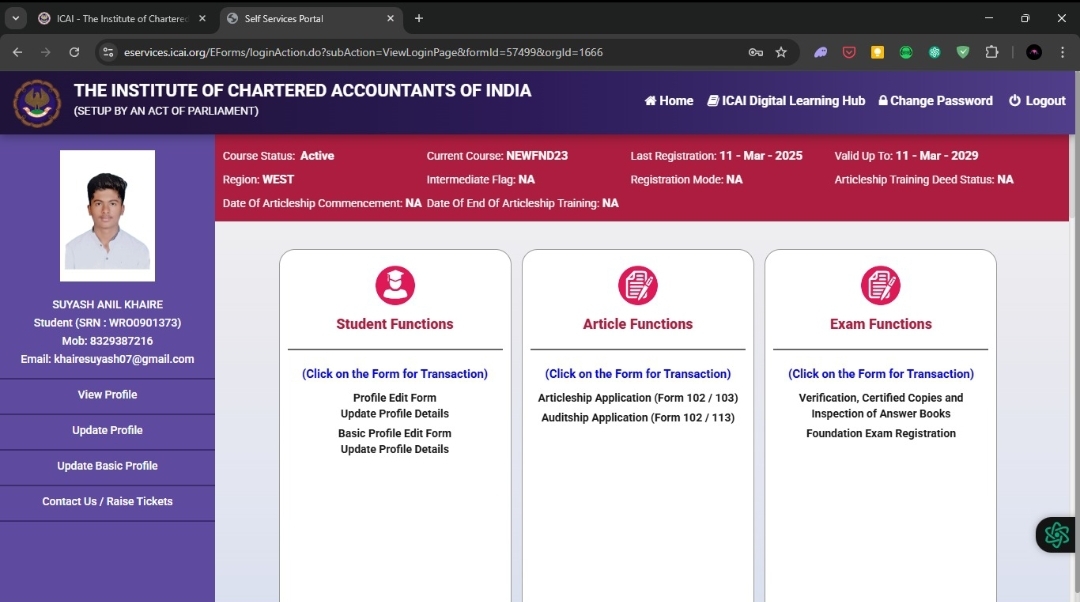Image resolution: width=1080 pixels, height=602 pixels.
Task: Open saved password key icon
Action: 756,52
